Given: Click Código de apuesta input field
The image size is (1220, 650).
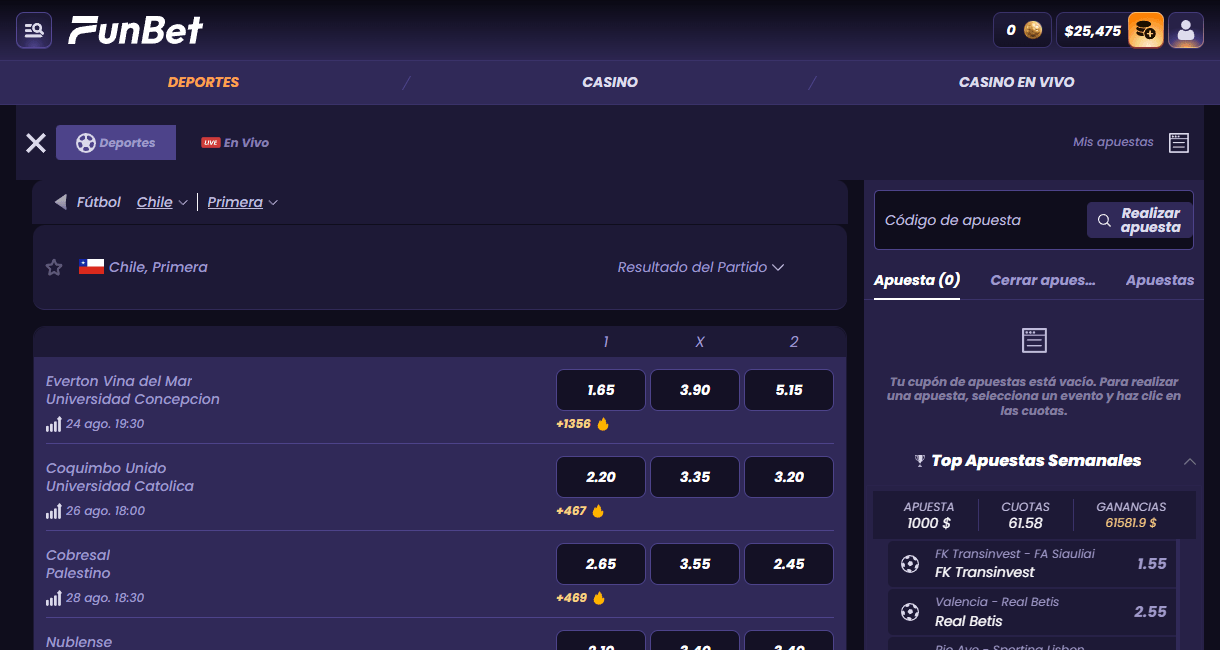Looking at the screenshot, I should pos(980,220).
